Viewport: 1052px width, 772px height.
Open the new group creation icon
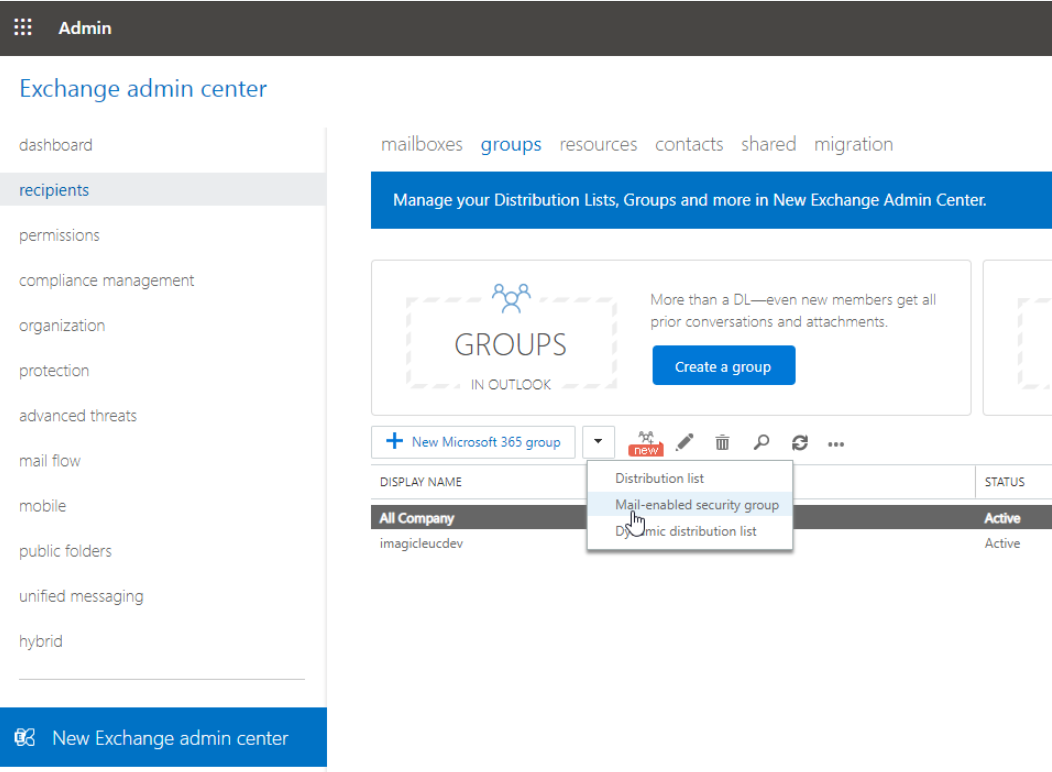pos(645,441)
